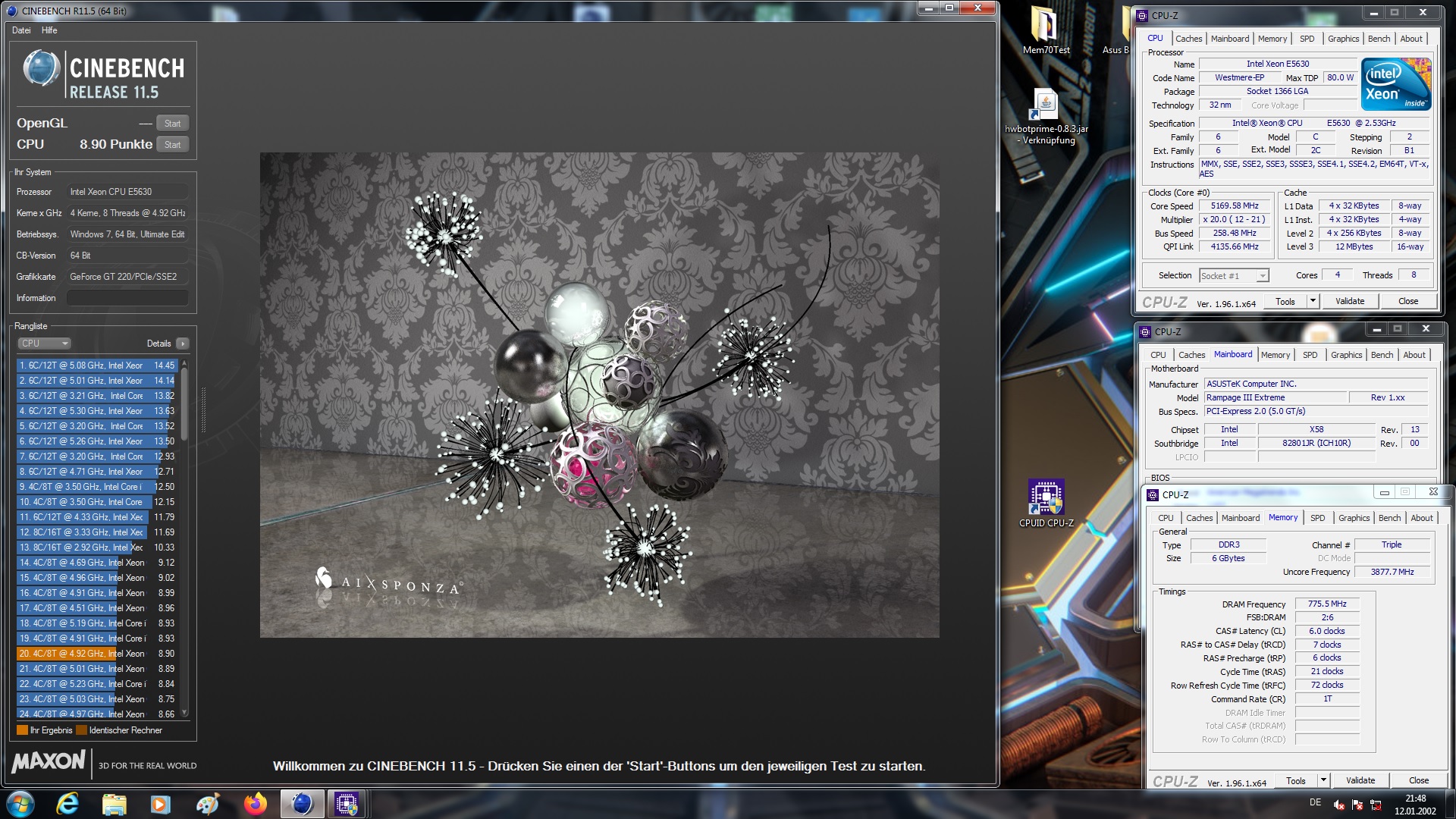
Task: Click the Core Speed value 5169.58 MHz
Action: [1234, 206]
